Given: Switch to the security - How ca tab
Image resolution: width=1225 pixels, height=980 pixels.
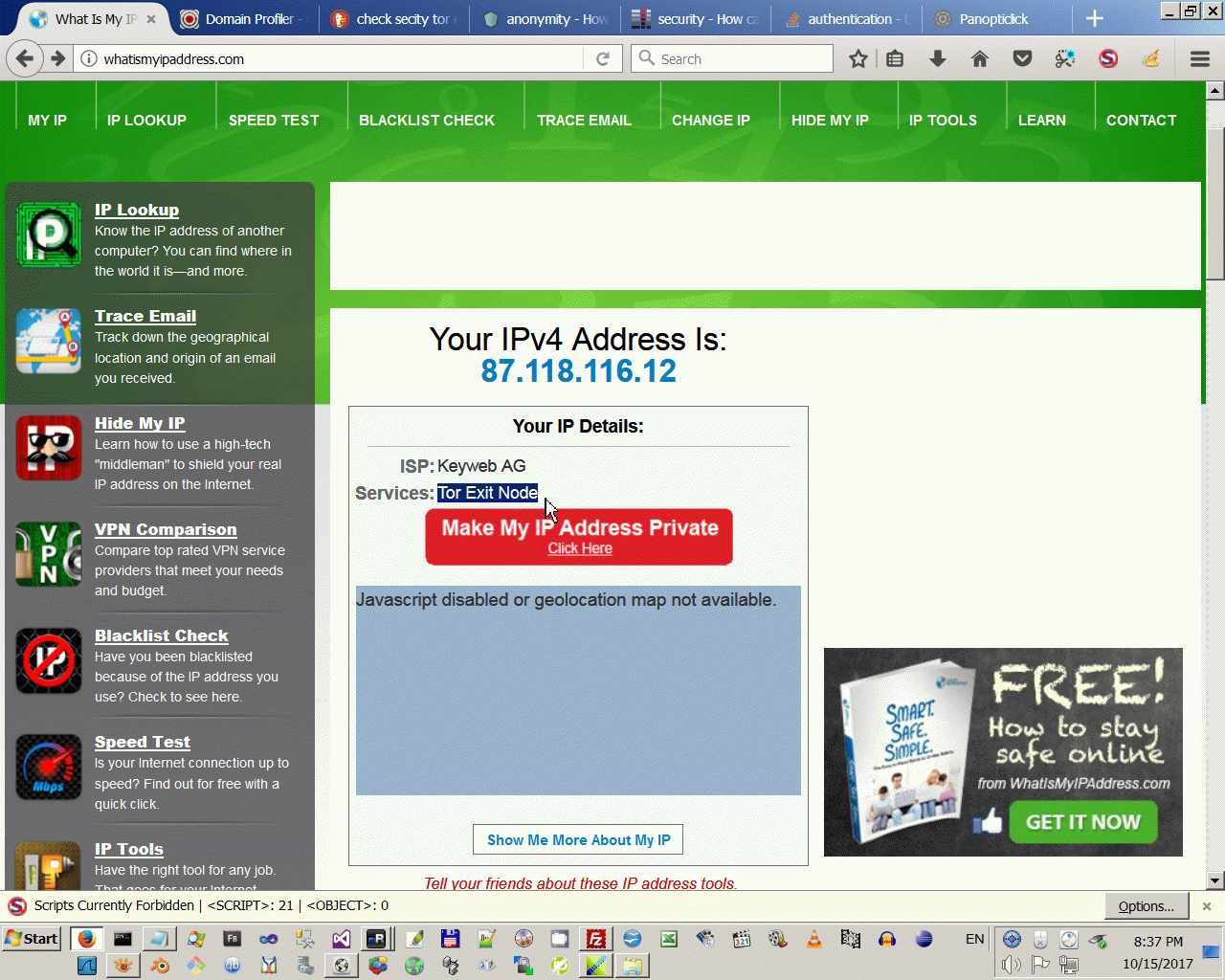Looking at the screenshot, I should click(x=697, y=19).
